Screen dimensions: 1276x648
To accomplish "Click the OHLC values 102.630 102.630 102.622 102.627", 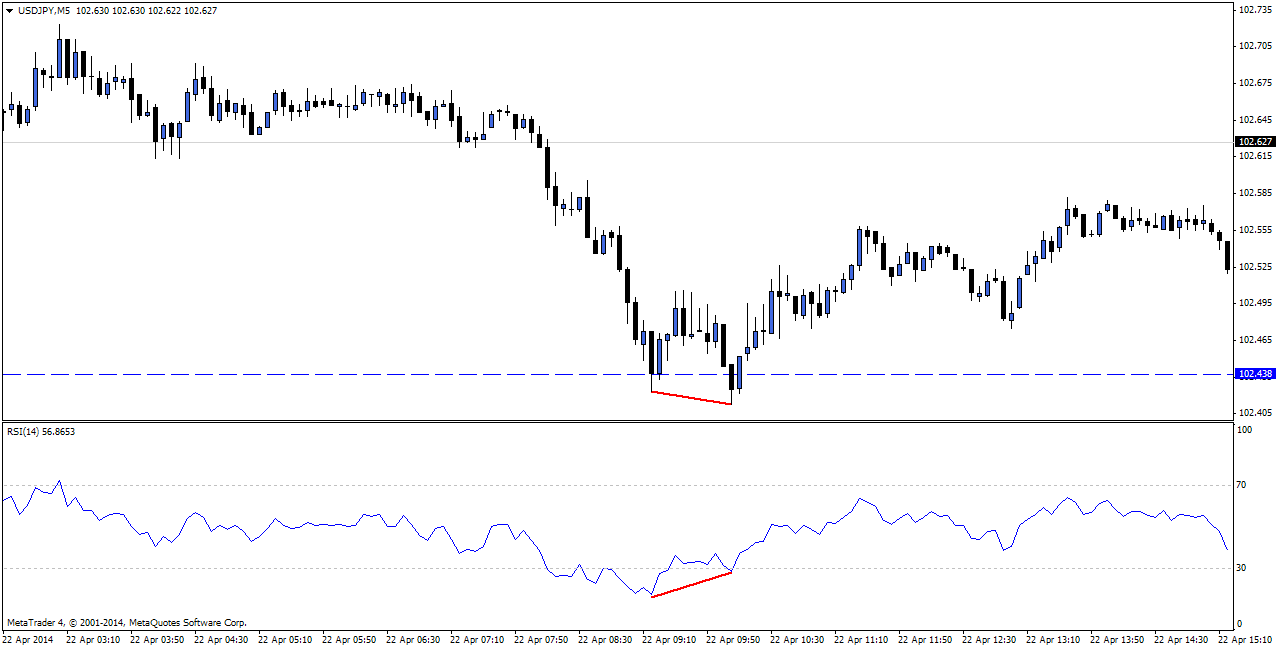I will [146, 10].
